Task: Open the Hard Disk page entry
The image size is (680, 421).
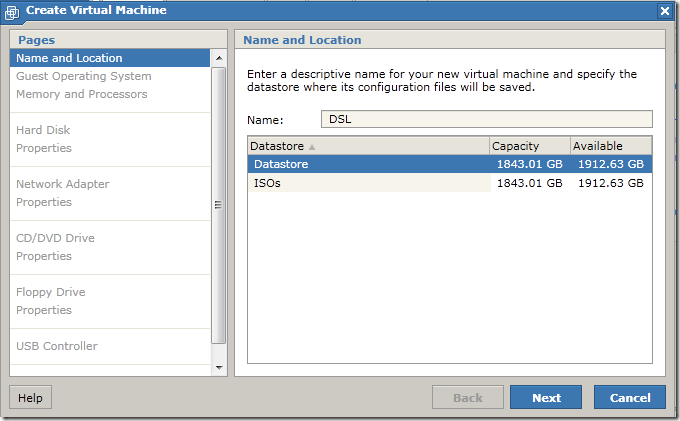Action: click(x=43, y=130)
